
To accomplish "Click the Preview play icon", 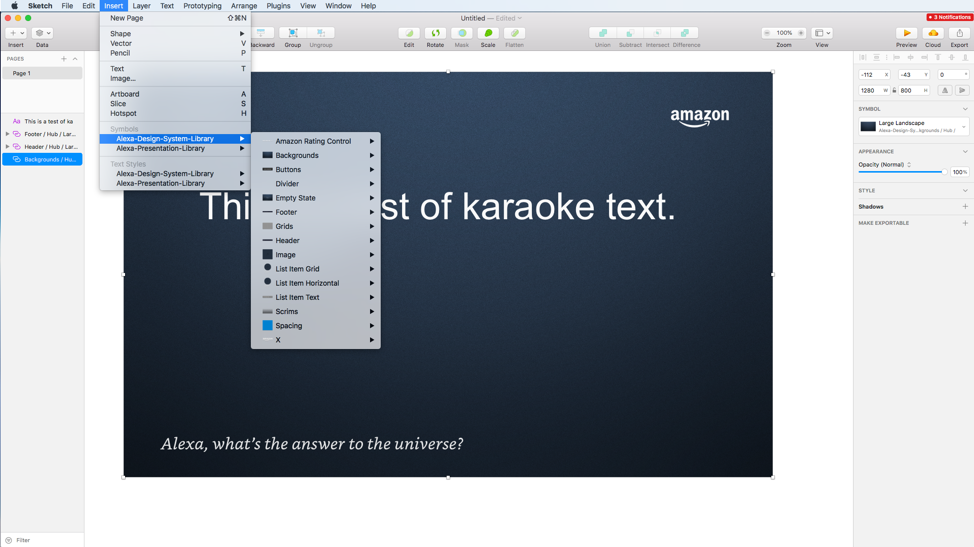I will 906,33.
